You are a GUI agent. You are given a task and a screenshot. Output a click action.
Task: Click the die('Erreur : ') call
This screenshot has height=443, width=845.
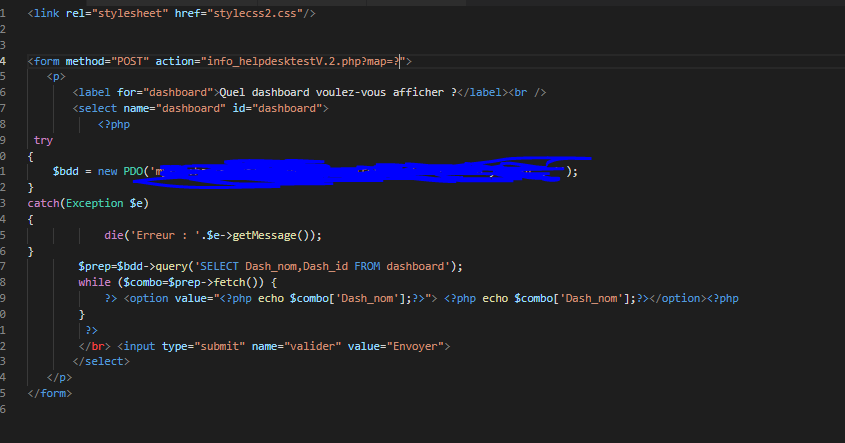pyautogui.click(x=150, y=235)
